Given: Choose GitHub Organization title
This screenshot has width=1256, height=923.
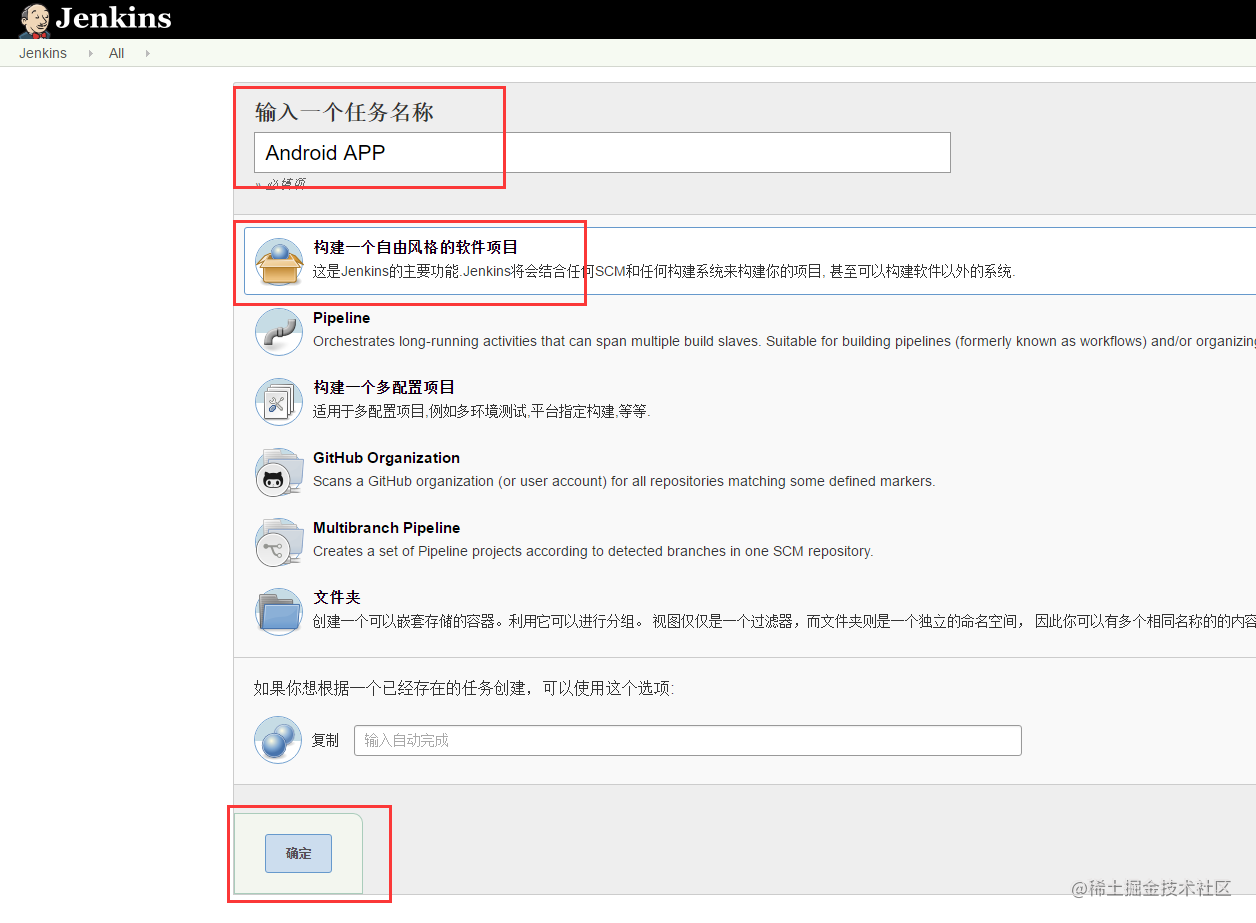Looking at the screenshot, I should [386, 458].
